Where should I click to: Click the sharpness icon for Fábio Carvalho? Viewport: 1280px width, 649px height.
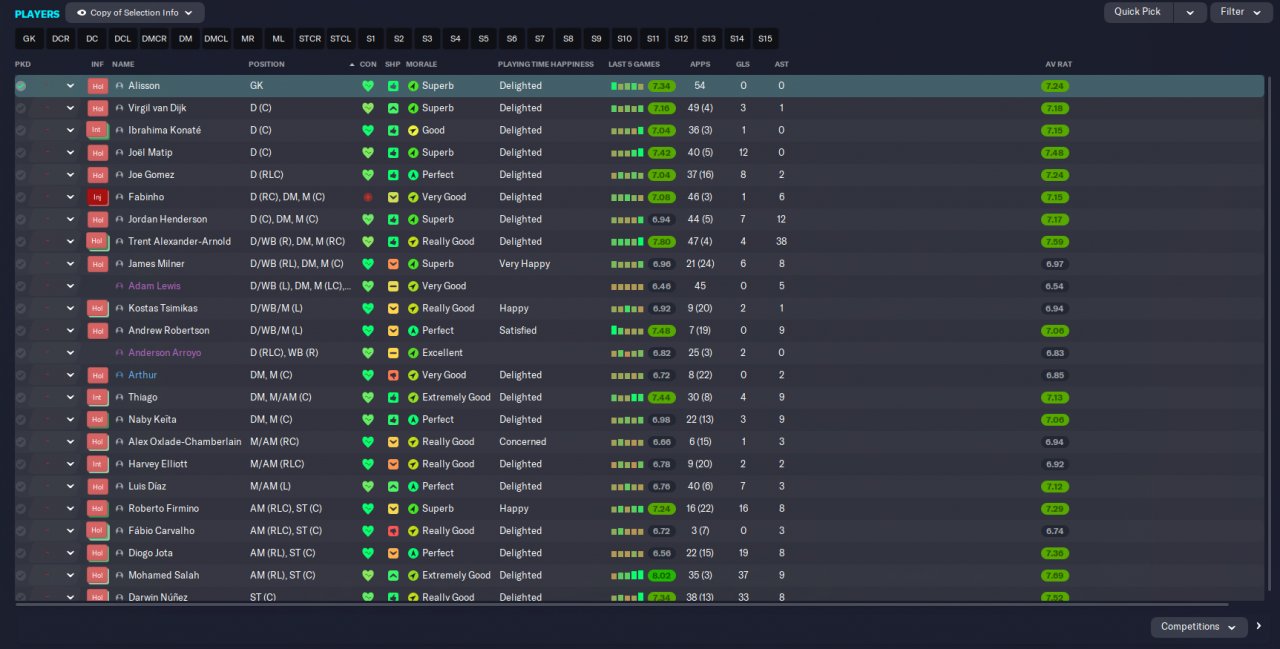[x=393, y=531]
